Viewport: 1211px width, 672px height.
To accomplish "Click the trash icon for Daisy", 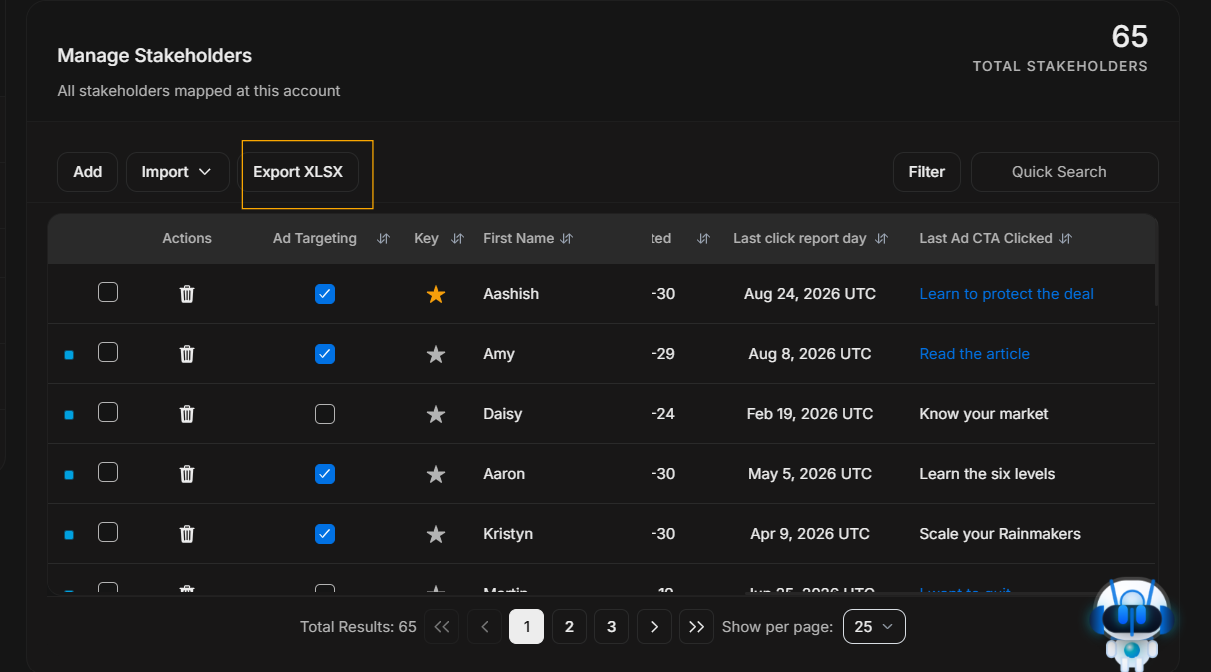I will [x=186, y=414].
